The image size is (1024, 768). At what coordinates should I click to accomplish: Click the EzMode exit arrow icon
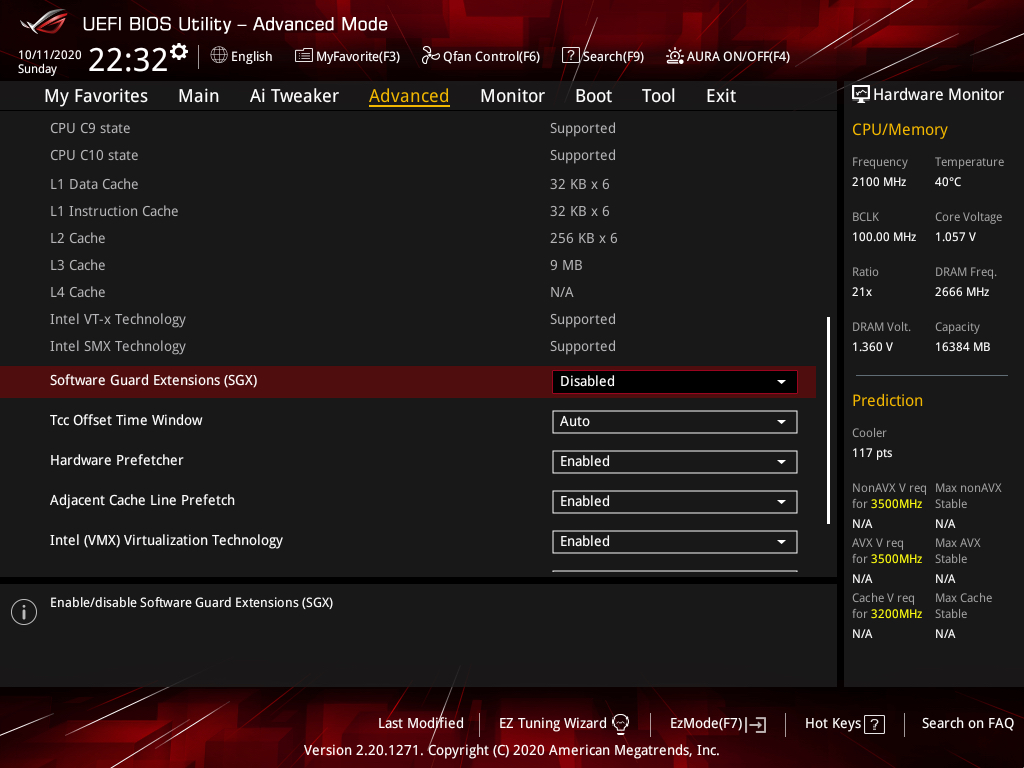click(x=756, y=724)
